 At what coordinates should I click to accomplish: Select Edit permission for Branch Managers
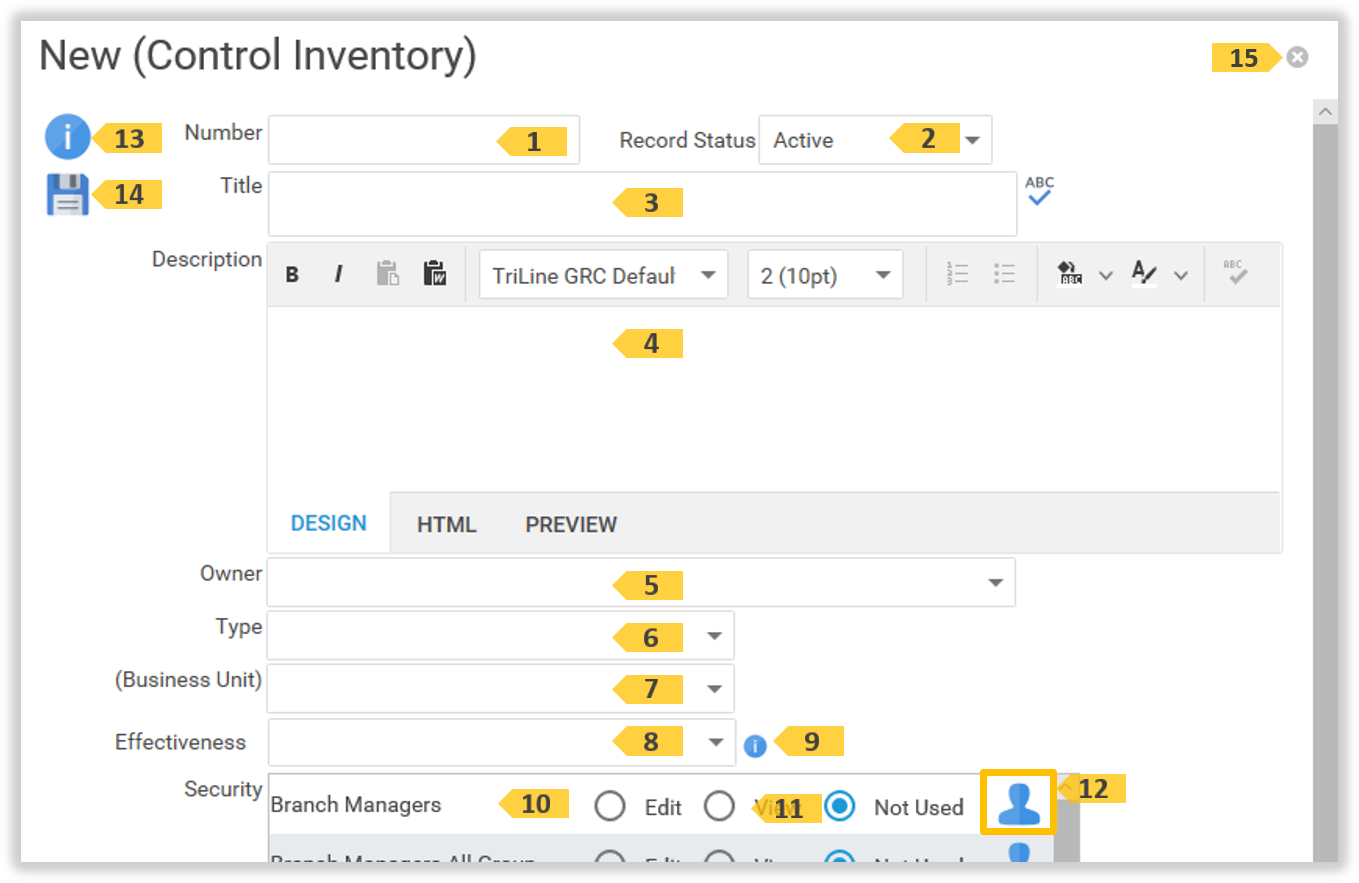coord(610,806)
